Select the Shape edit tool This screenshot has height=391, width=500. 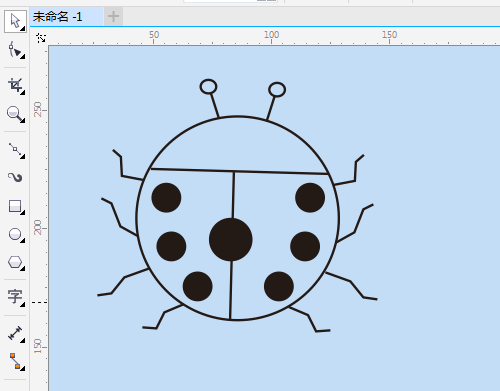point(15,50)
